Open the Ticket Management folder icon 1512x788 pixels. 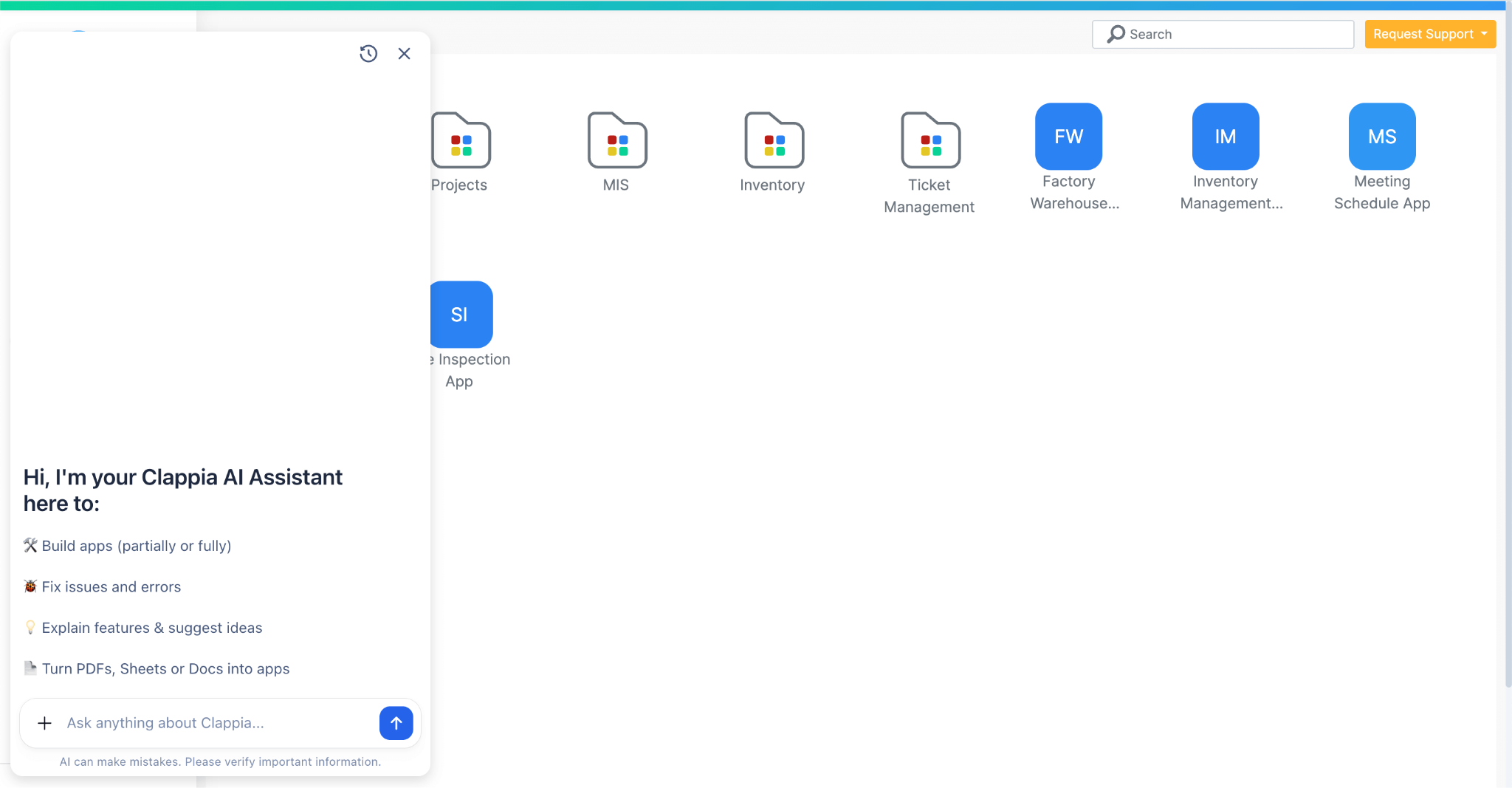click(930, 140)
